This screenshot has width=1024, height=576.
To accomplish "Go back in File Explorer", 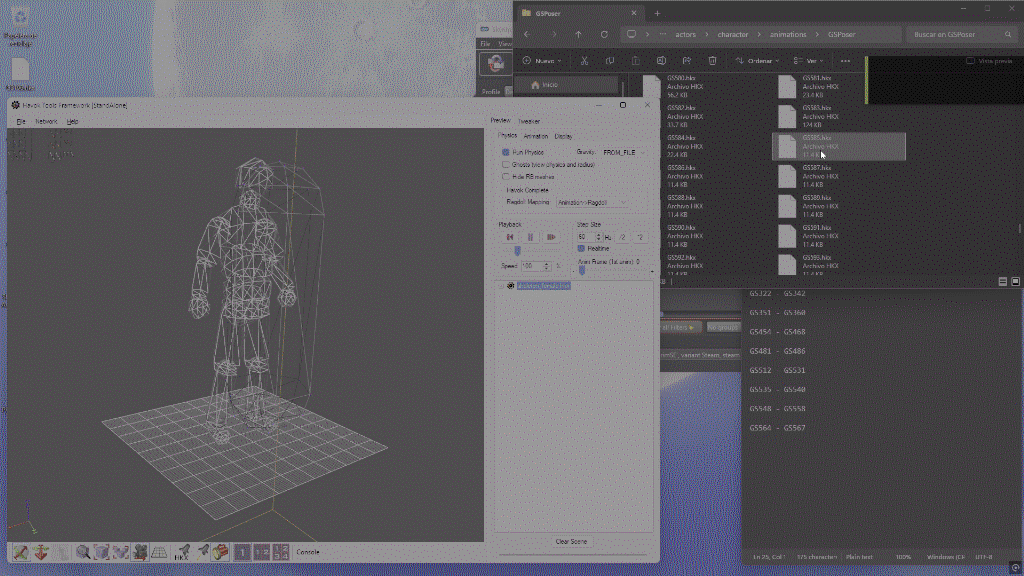I will [528, 35].
